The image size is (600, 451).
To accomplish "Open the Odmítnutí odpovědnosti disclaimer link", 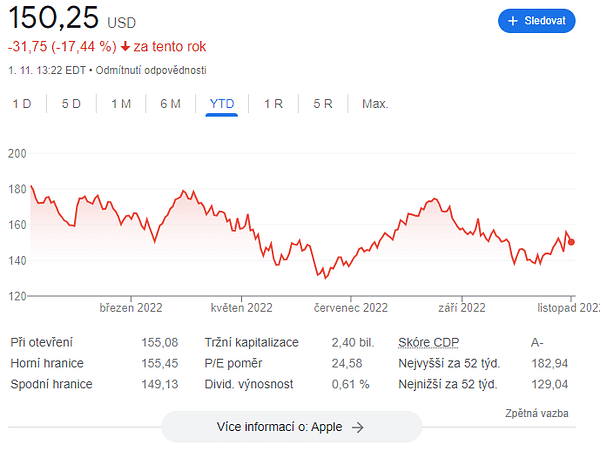I will [x=151, y=70].
